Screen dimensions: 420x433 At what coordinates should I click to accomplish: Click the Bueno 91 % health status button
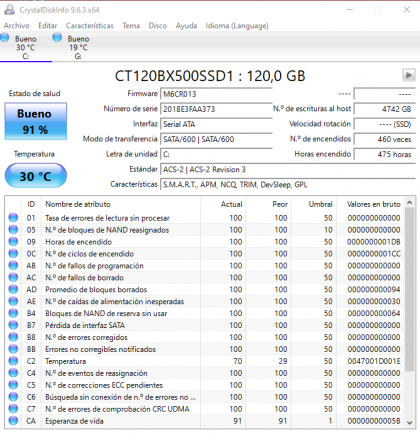36,121
